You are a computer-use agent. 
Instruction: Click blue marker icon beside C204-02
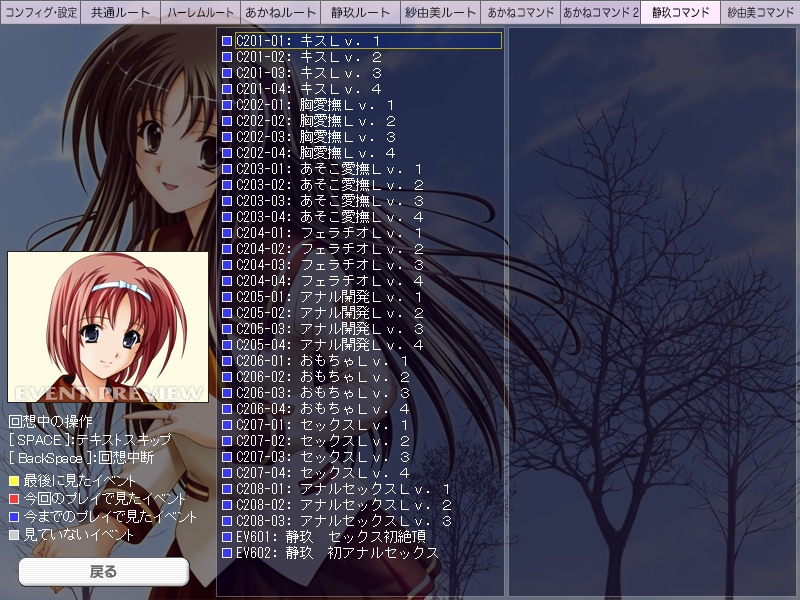[x=227, y=249]
